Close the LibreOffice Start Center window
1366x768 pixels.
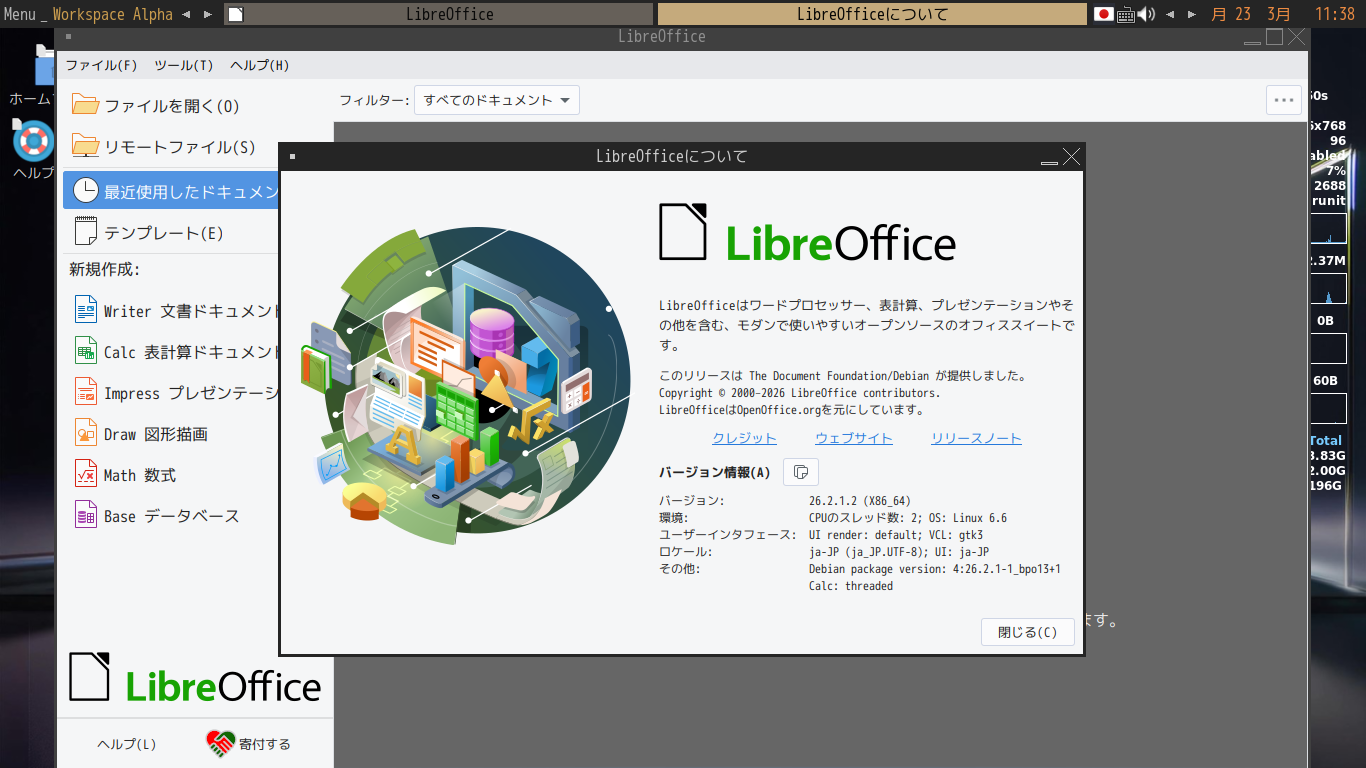[1296, 37]
